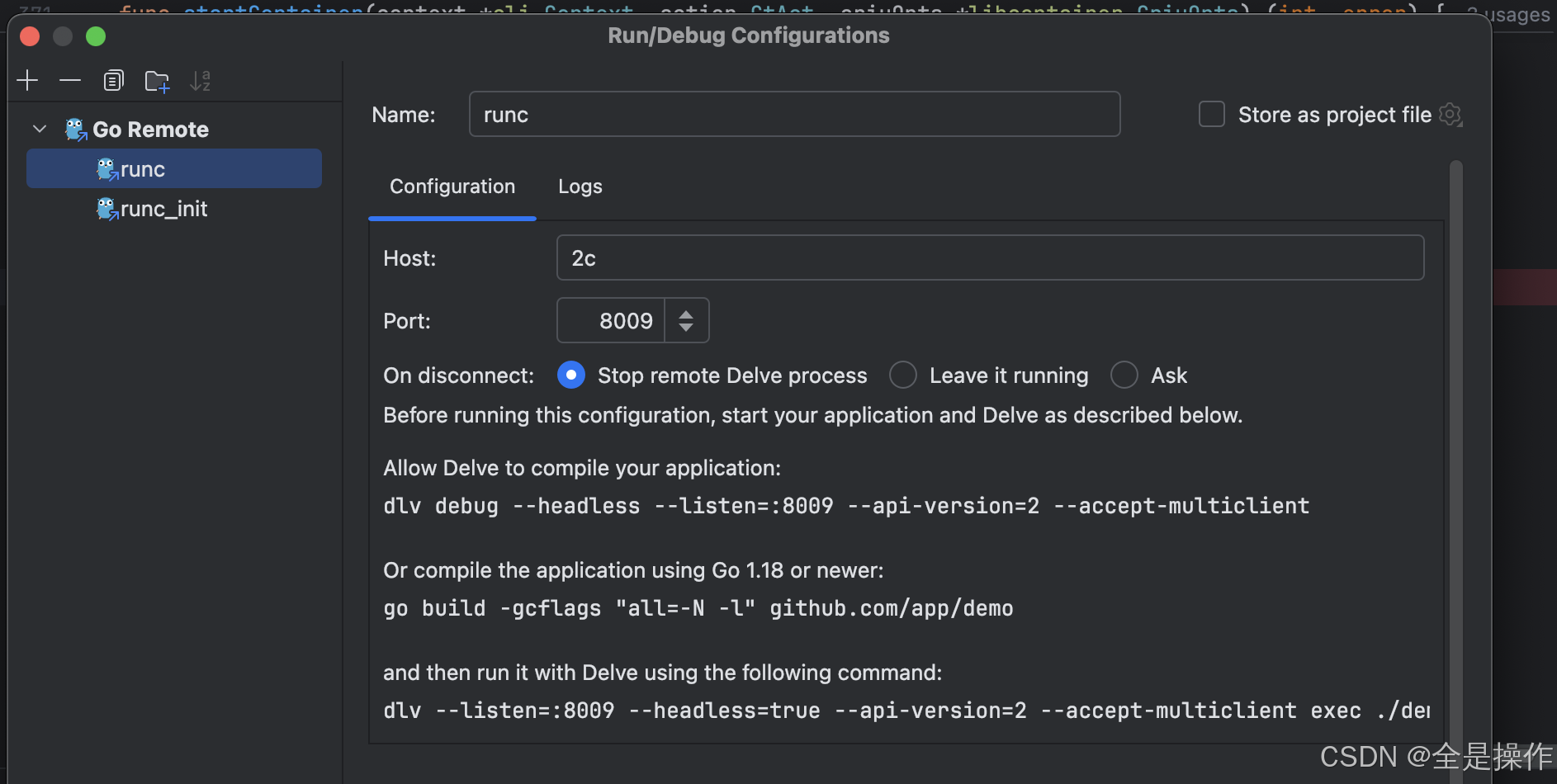This screenshot has height=784, width=1557.
Task: Select the Leave it running option
Action: pos(903,375)
